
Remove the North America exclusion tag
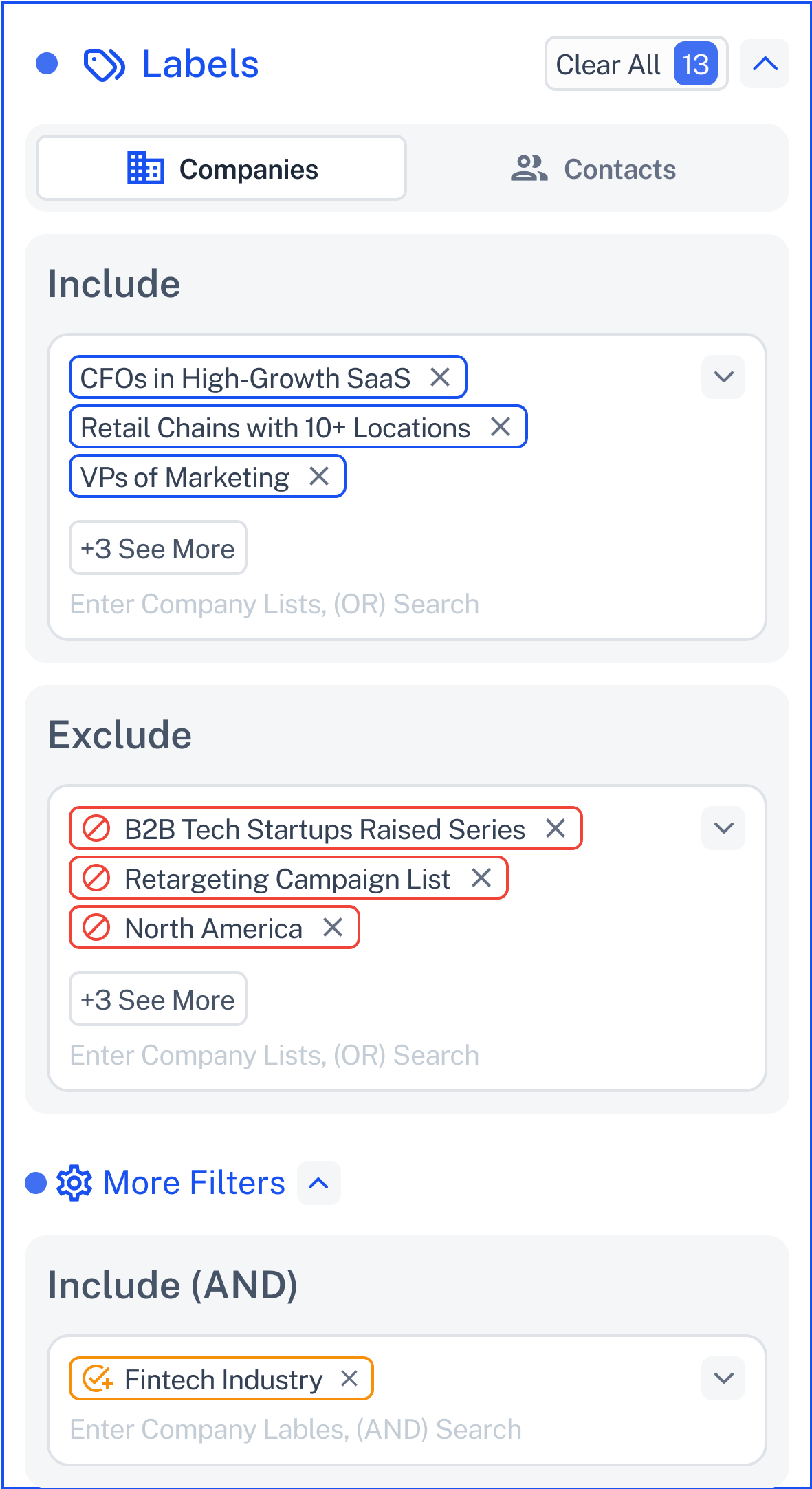pyautogui.click(x=333, y=927)
